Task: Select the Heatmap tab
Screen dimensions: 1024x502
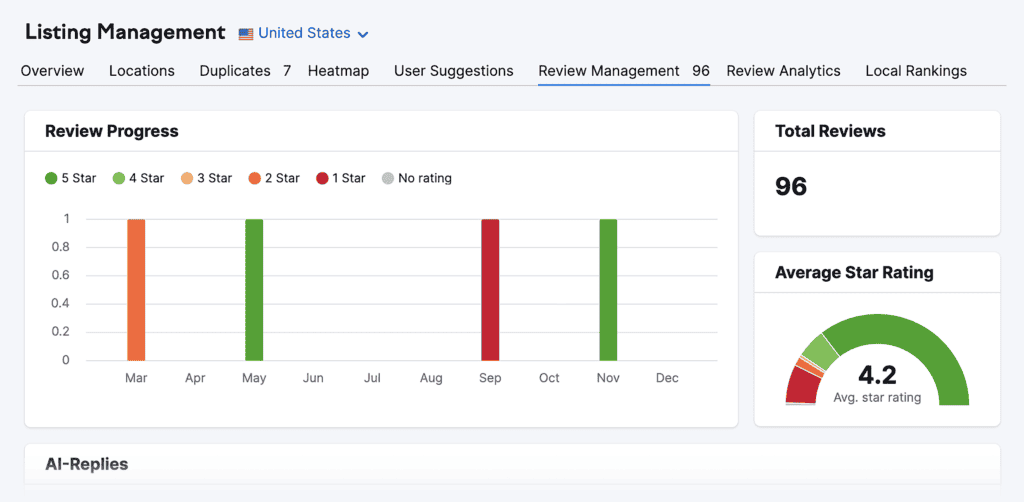Action: click(338, 71)
